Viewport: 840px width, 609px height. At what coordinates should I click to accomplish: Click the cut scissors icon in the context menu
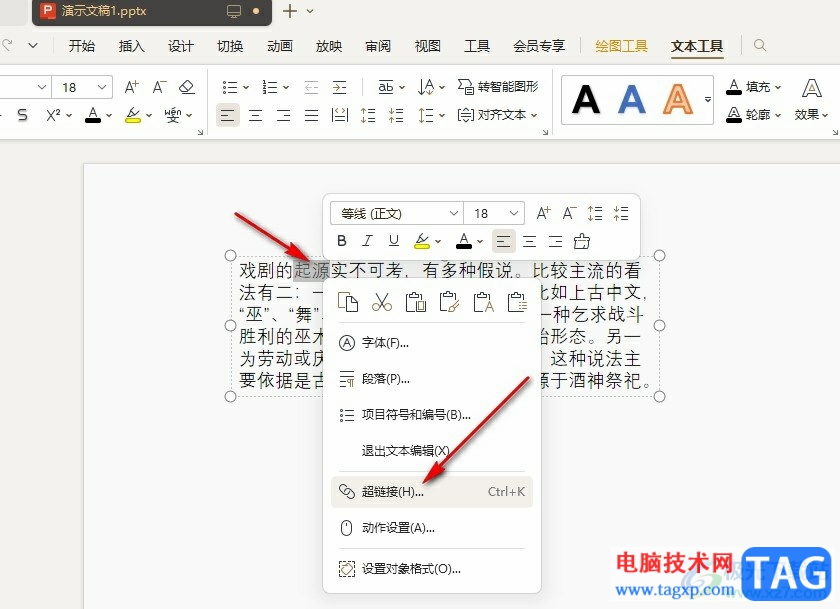pos(382,302)
